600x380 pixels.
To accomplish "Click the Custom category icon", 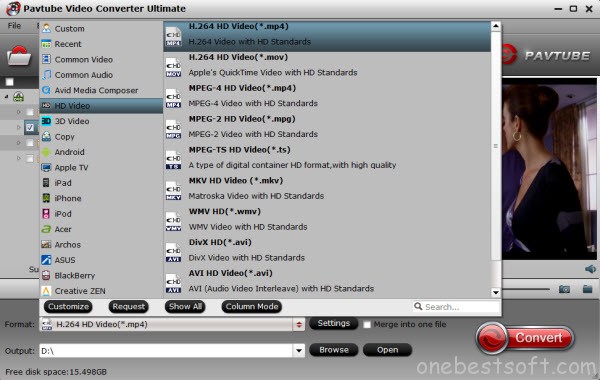I will click(x=46, y=28).
